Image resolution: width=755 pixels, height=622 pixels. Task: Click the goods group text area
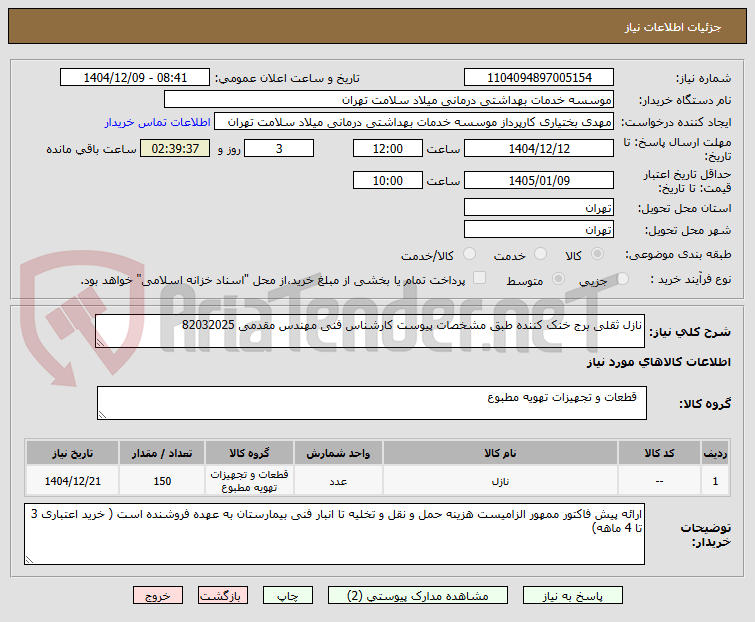(x=372, y=403)
